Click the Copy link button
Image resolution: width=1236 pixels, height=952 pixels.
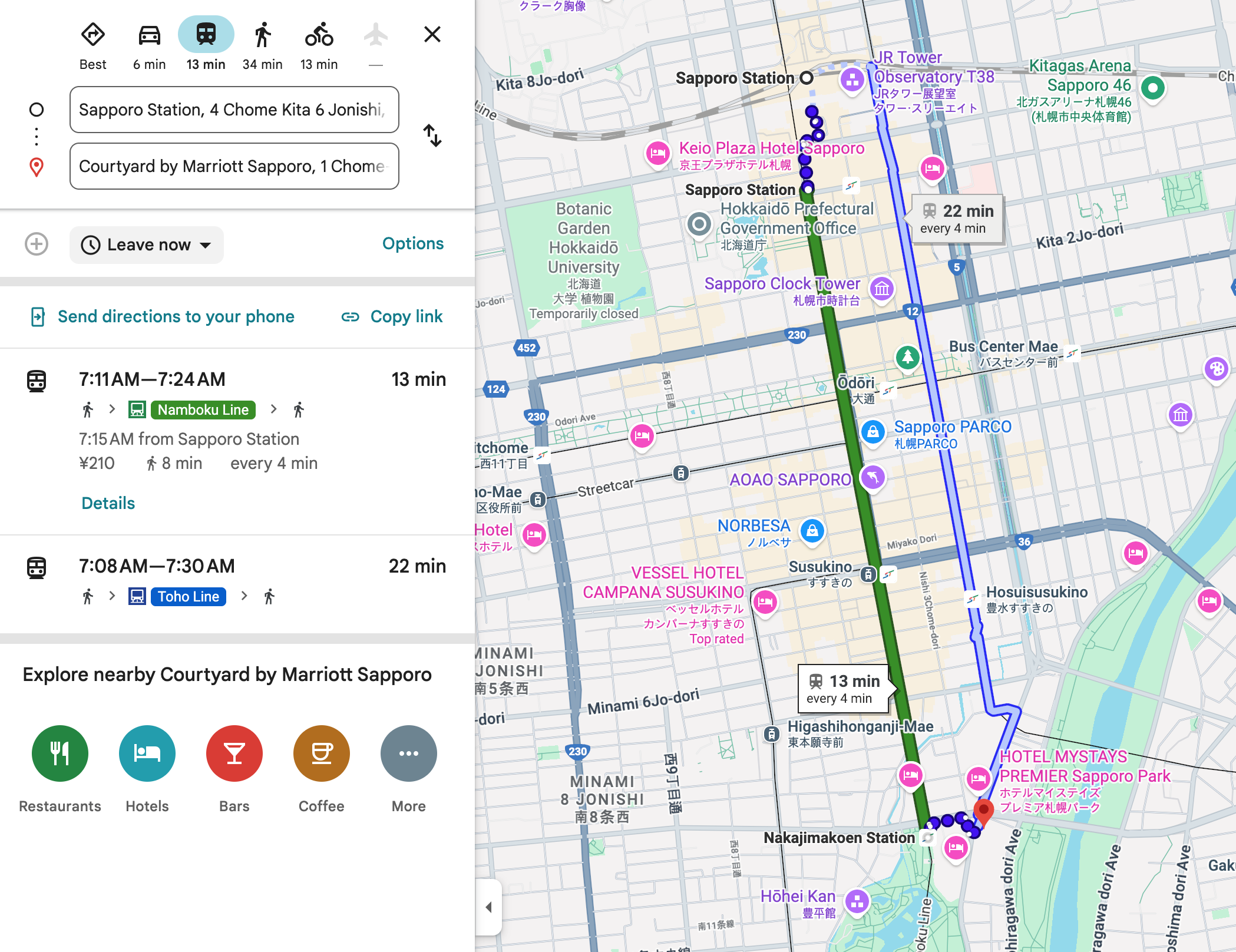pos(392,317)
